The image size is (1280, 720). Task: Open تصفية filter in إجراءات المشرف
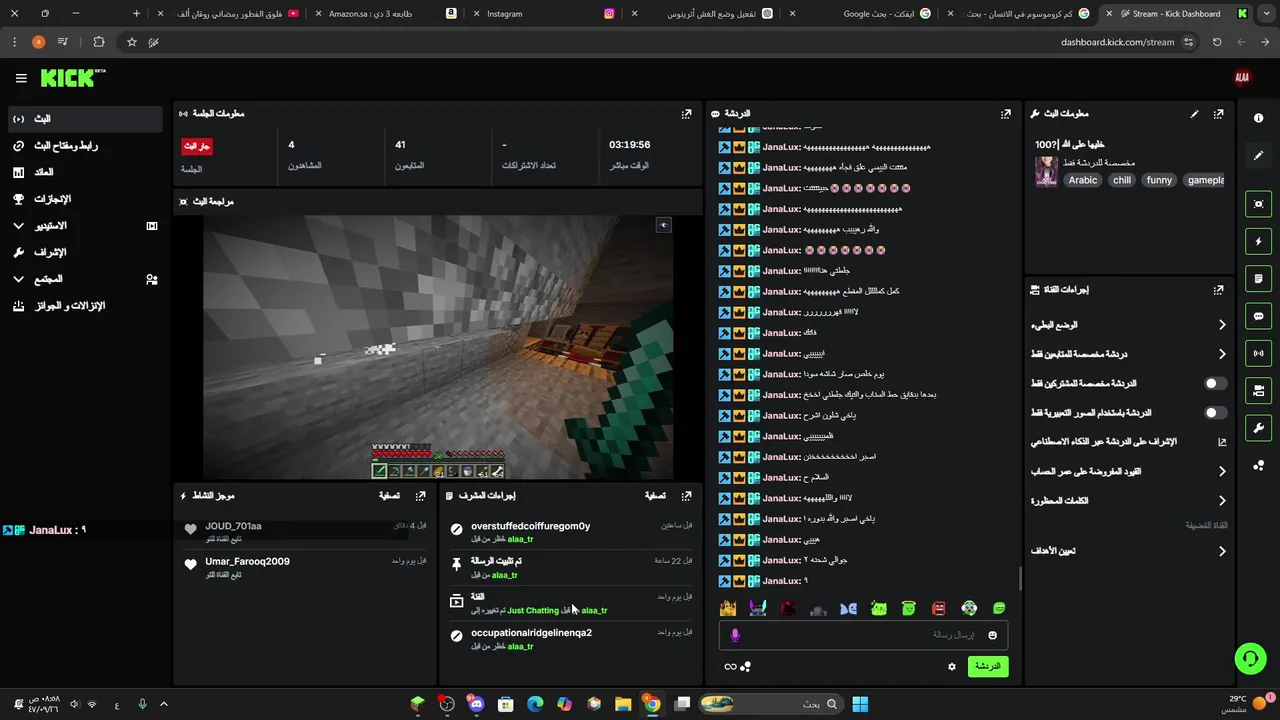tap(655, 495)
